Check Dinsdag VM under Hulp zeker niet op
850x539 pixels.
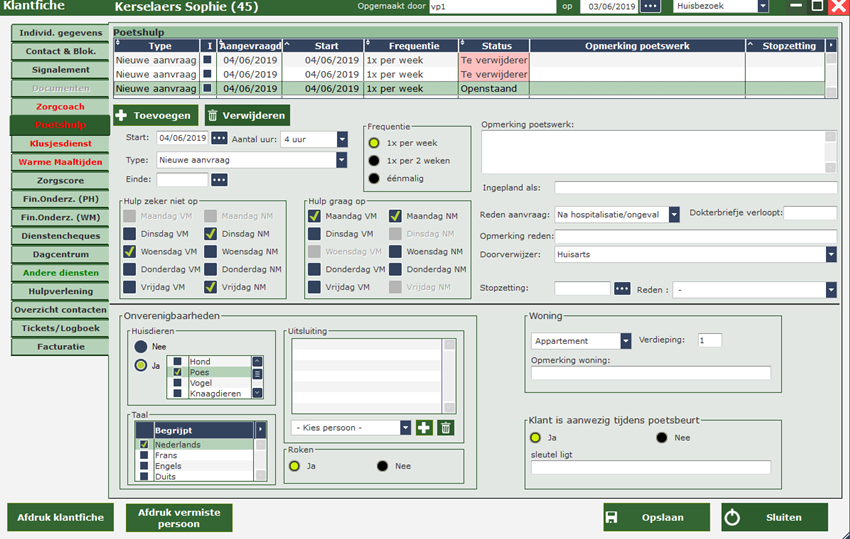pyautogui.click(x=131, y=234)
